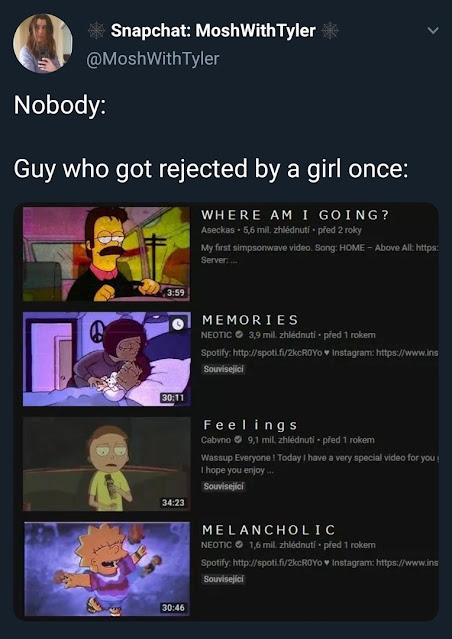The image size is (452, 639).
Task: Open the tweet options chevron menu
Action: 434,31
